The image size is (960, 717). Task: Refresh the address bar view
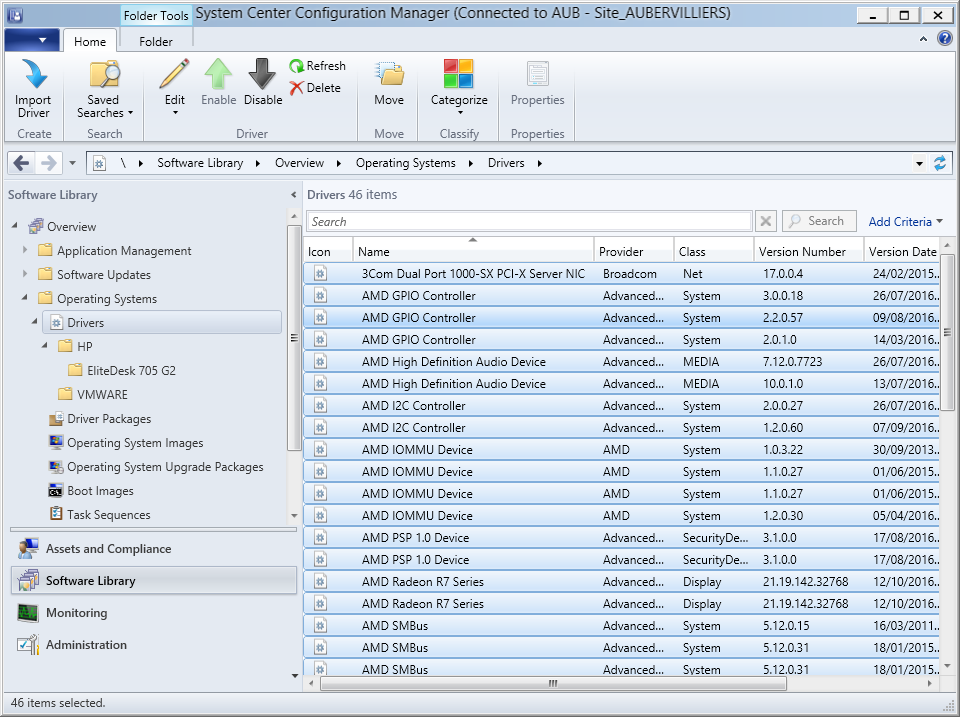940,163
